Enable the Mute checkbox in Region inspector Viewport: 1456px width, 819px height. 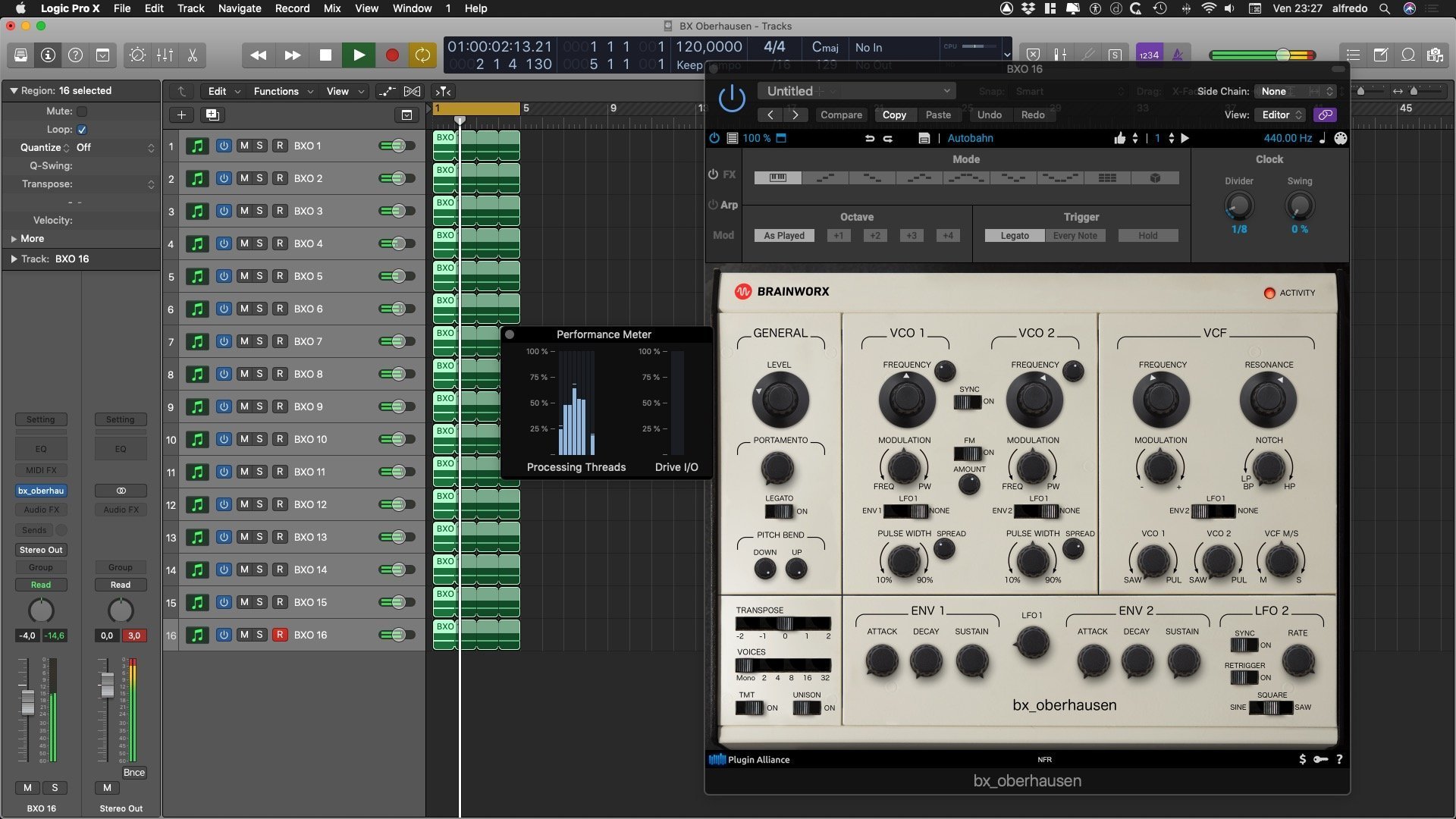click(82, 111)
